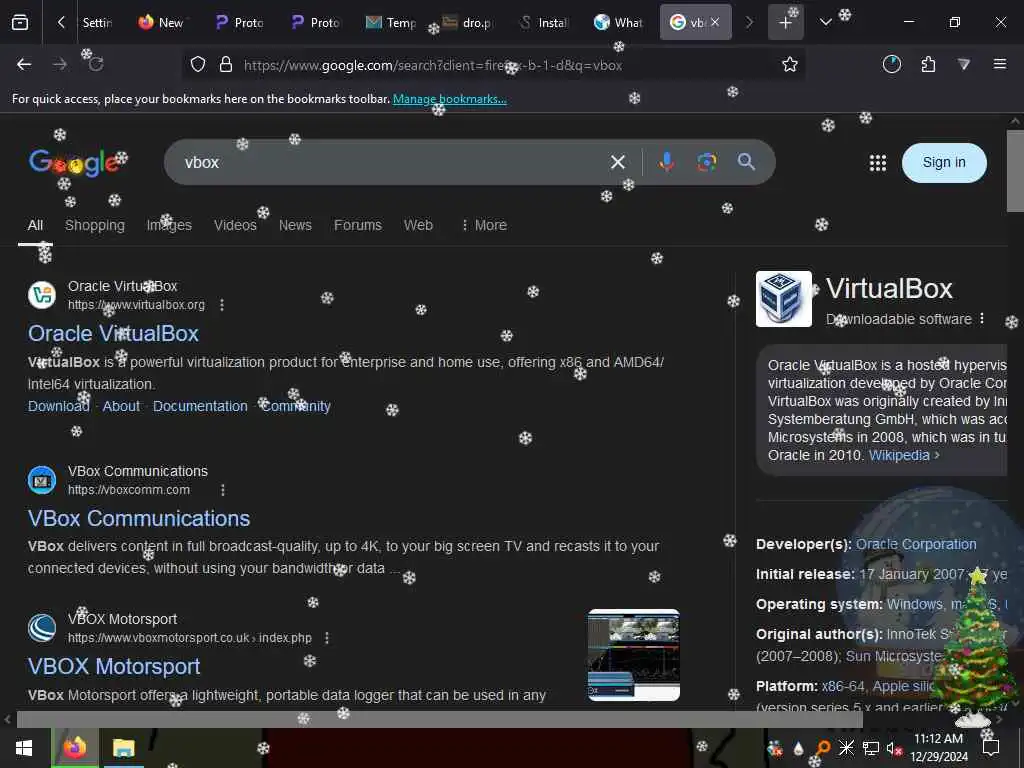Click Firefox in the taskbar
1024x768 pixels.
click(75, 748)
